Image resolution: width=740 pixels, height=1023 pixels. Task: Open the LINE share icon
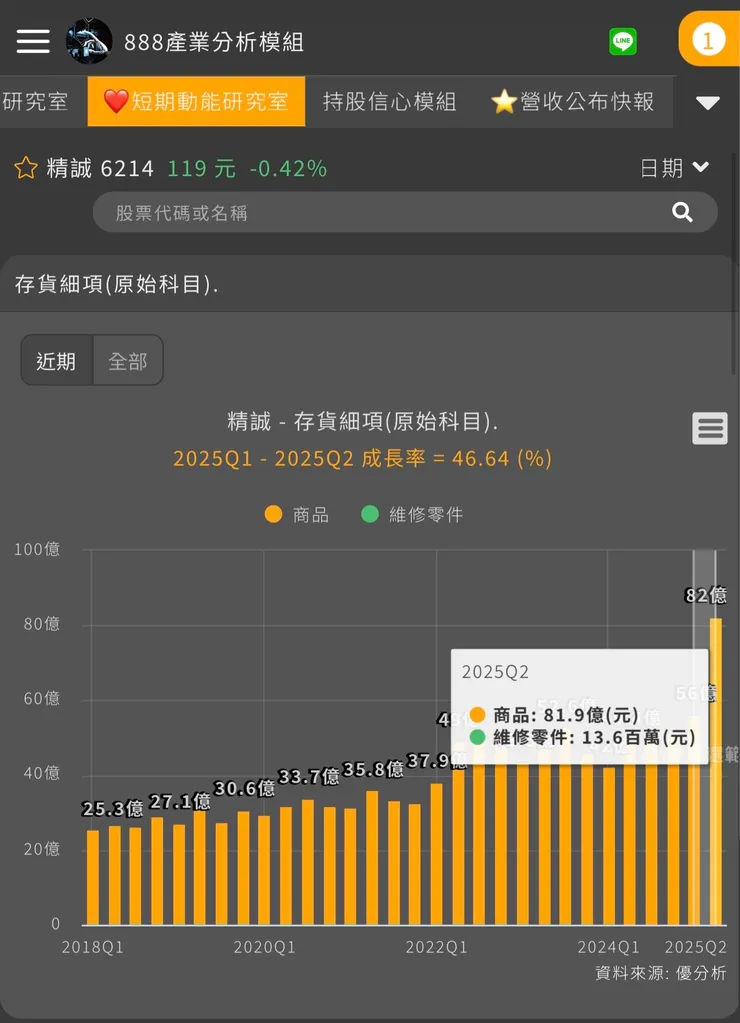click(x=623, y=42)
